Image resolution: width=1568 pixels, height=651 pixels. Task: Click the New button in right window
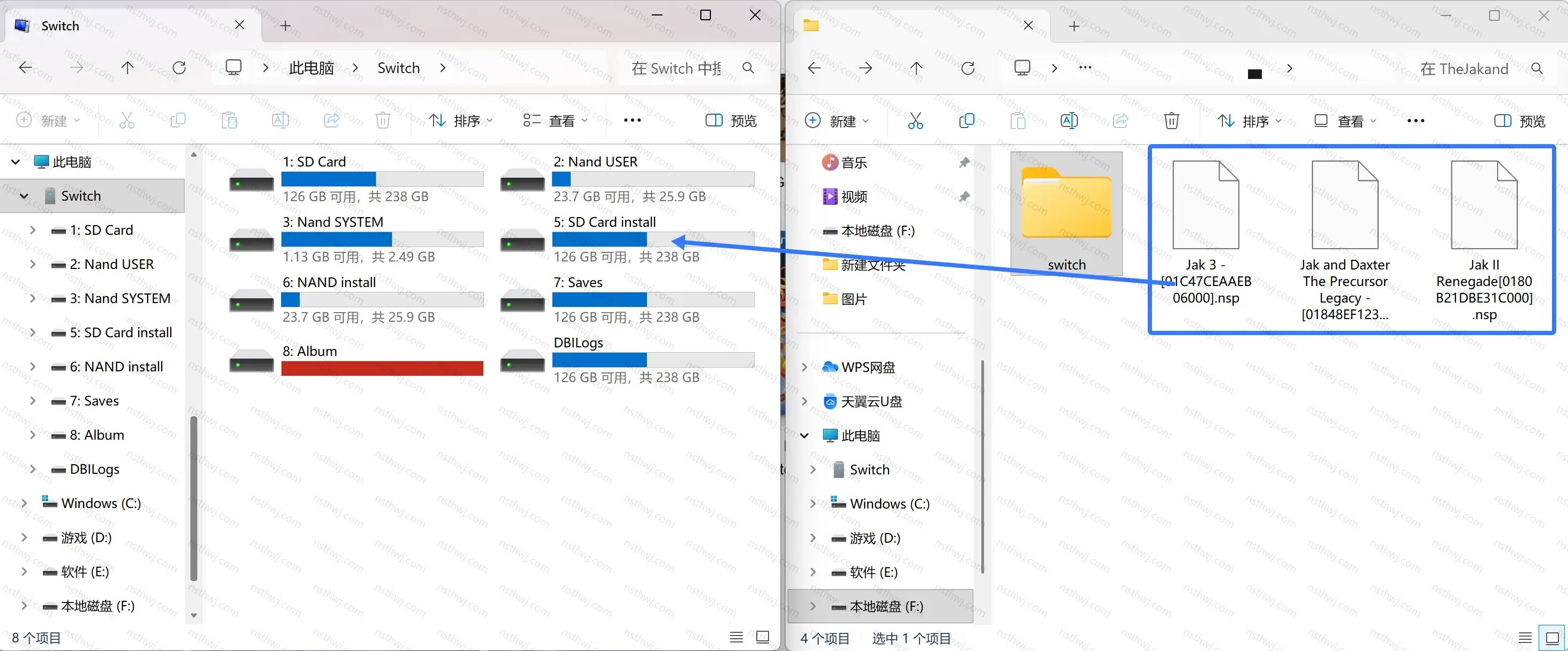point(837,121)
